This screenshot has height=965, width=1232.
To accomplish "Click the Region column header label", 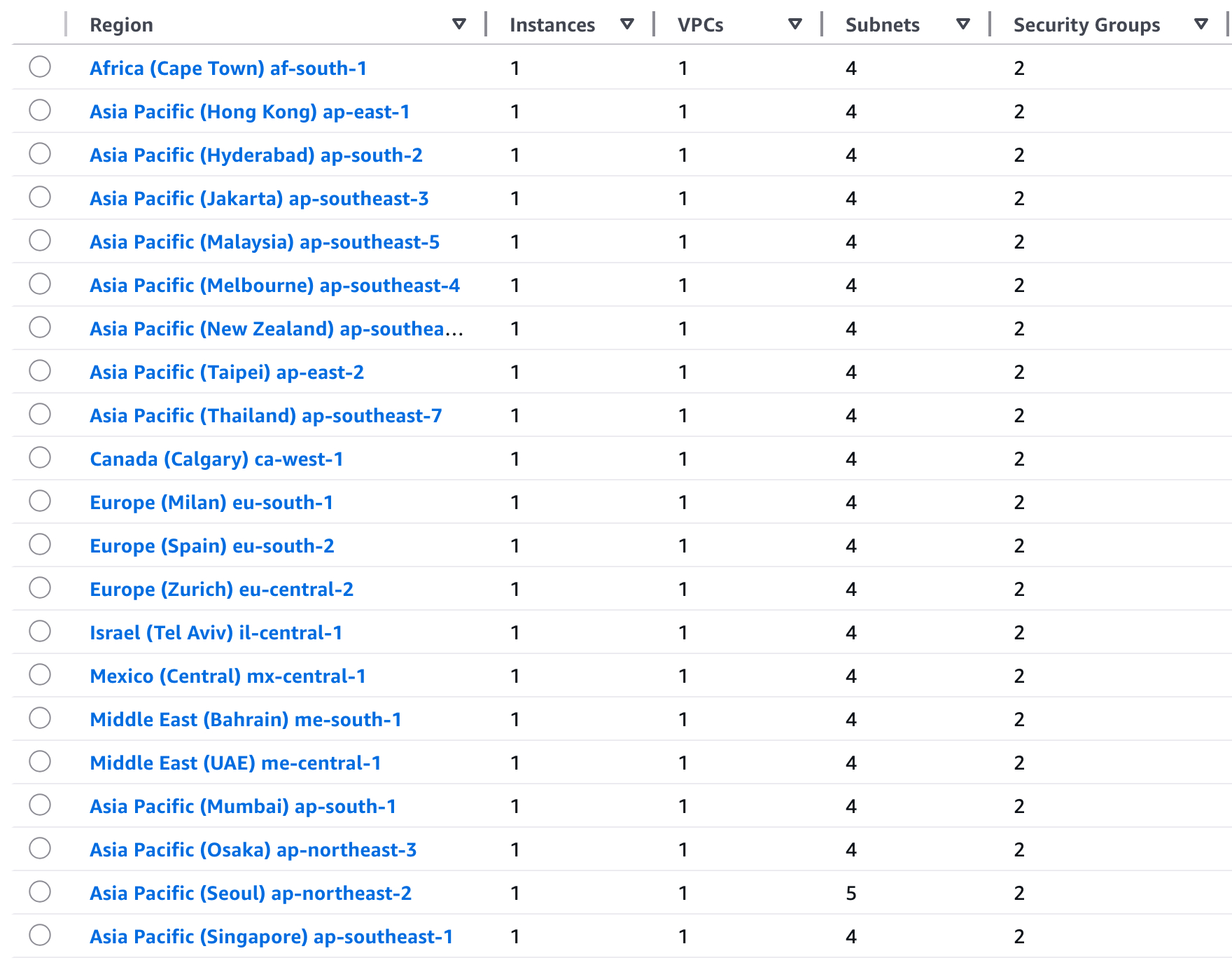I will tap(121, 25).
